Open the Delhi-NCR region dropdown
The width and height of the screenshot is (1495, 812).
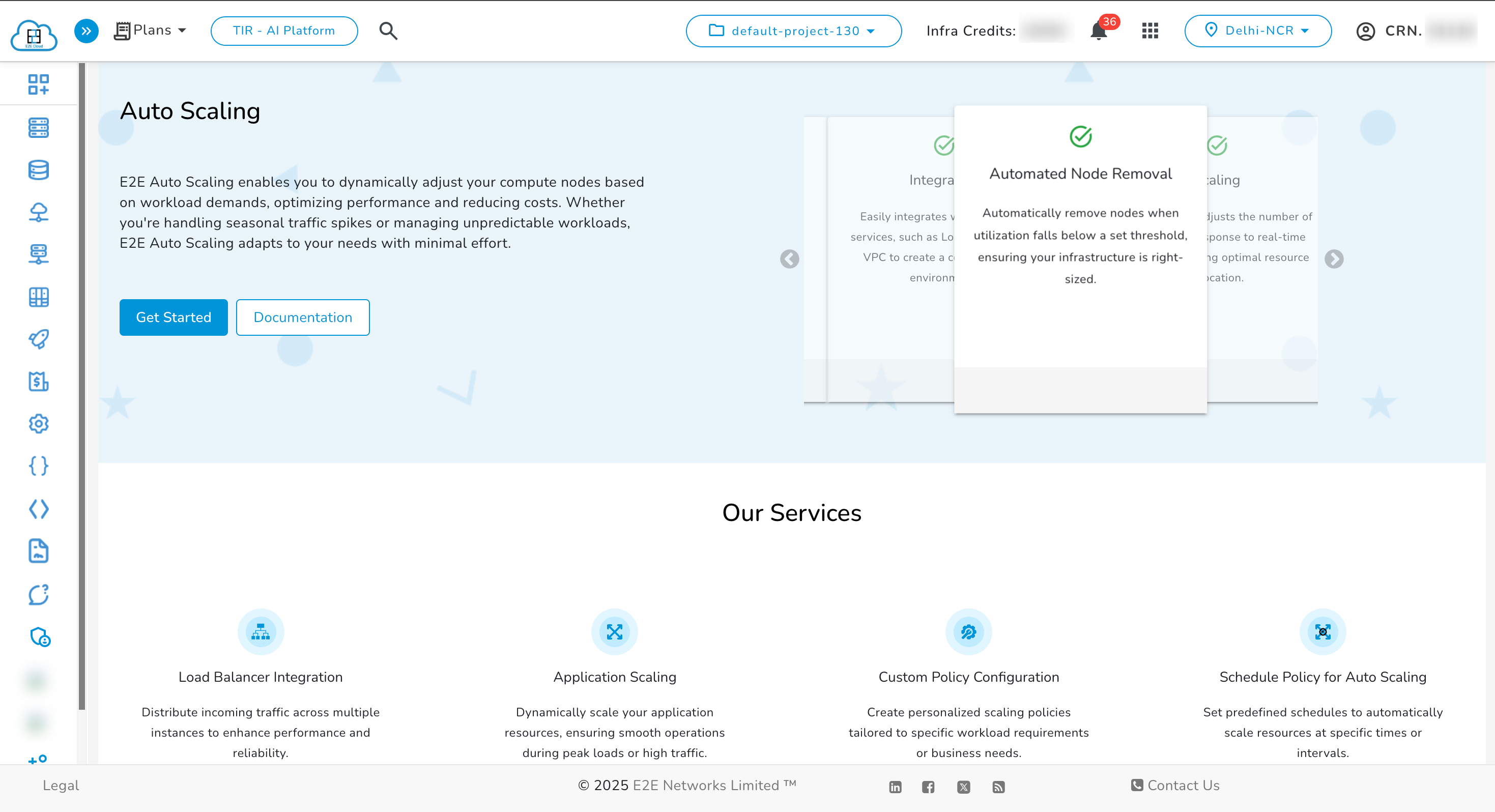(x=1258, y=31)
